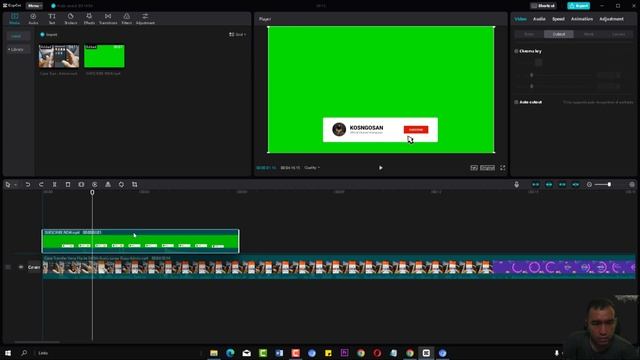Click the Undo icon in timeline toolbar
Image resolution: width=640 pixels, height=360 pixels.
coord(28,184)
